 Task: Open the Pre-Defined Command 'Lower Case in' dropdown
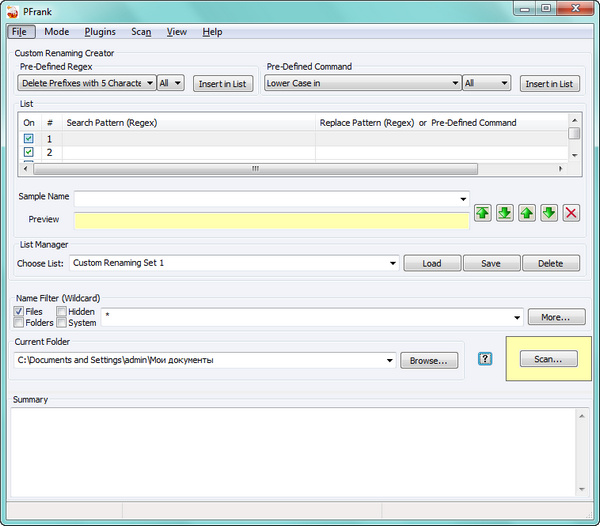point(455,84)
